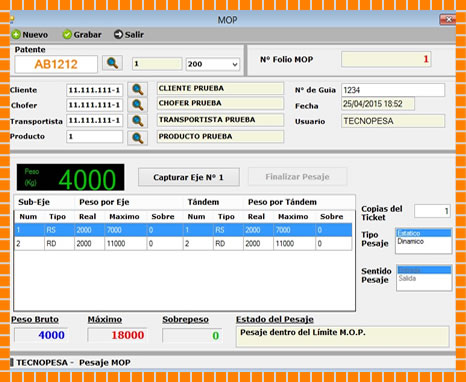
Task: Click the Nuevo toolbar button
Action: pos(30,35)
